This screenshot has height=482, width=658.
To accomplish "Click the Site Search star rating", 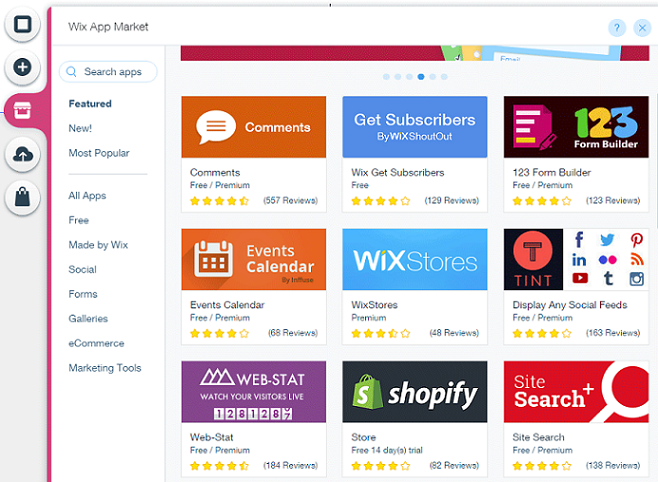I will 542,466.
